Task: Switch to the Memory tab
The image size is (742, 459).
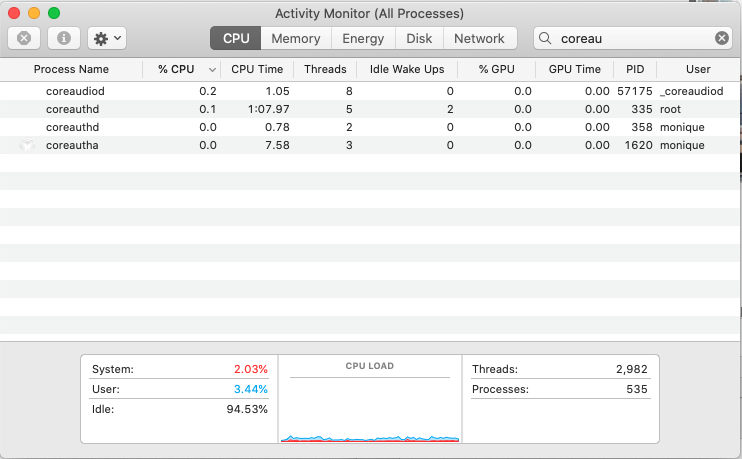Action: [296, 38]
